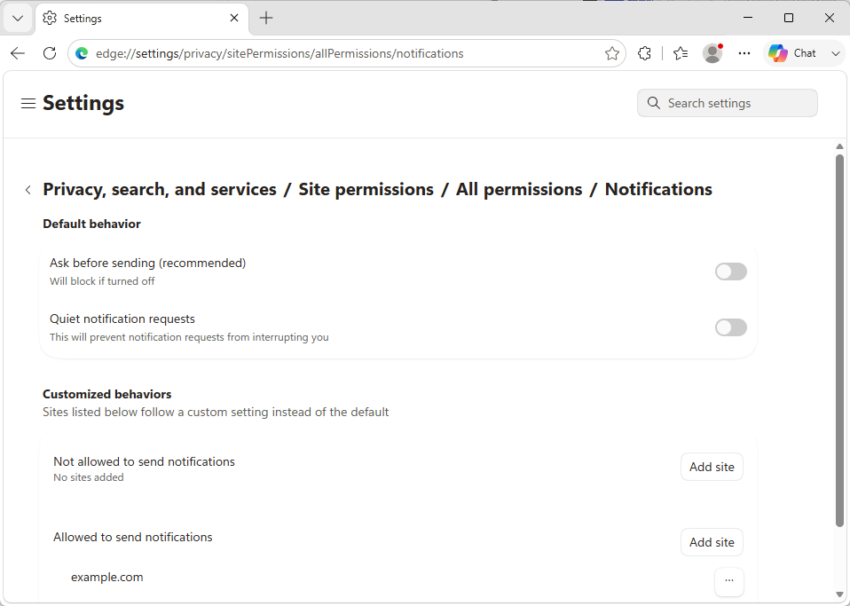The height and width of the screenshot is (606, 850).
Task: Click 'No sites added' text
Action: click(x=88, y=478)
